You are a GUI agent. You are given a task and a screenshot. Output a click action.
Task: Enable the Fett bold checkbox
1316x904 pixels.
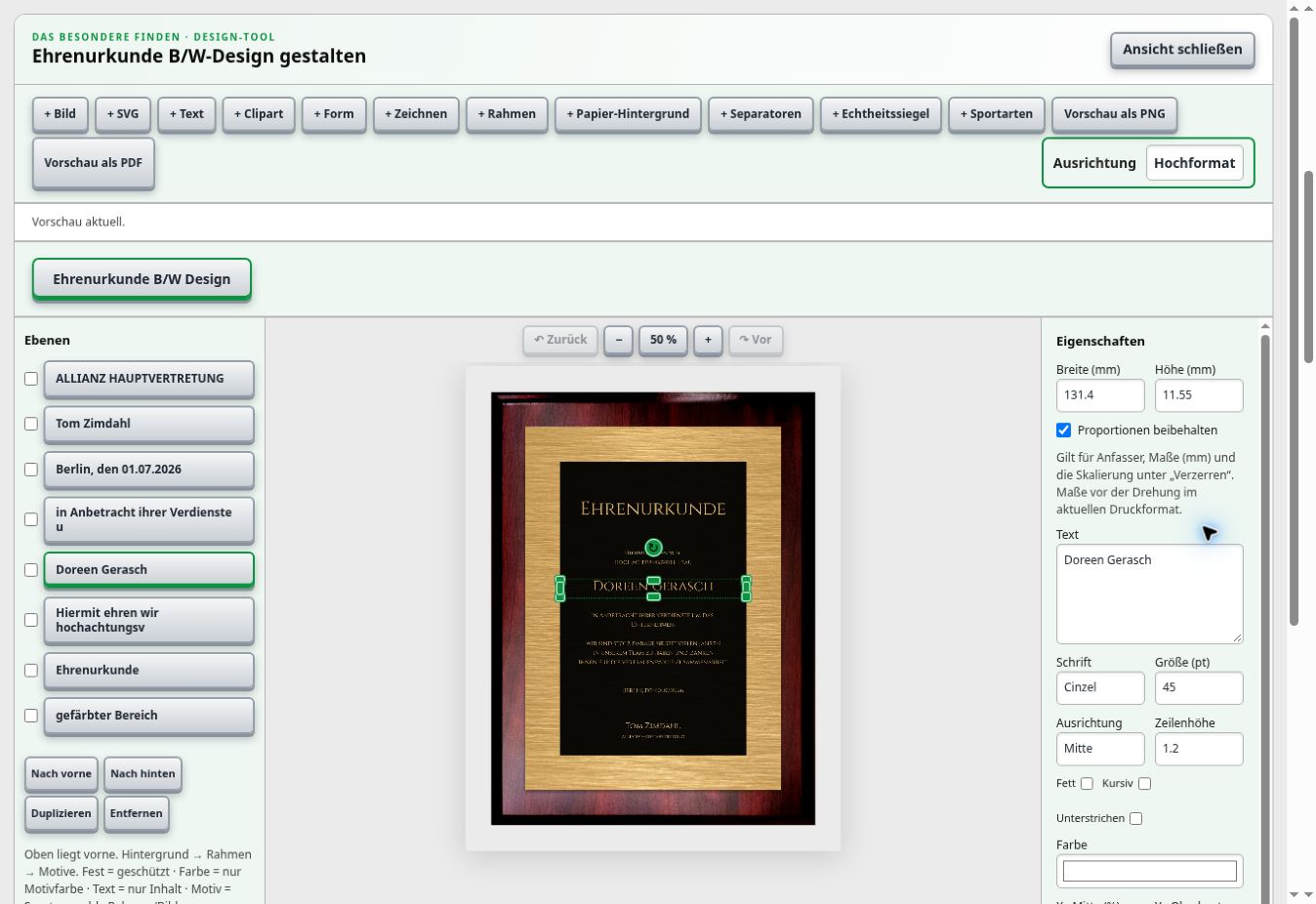[x=1087, y=784]
